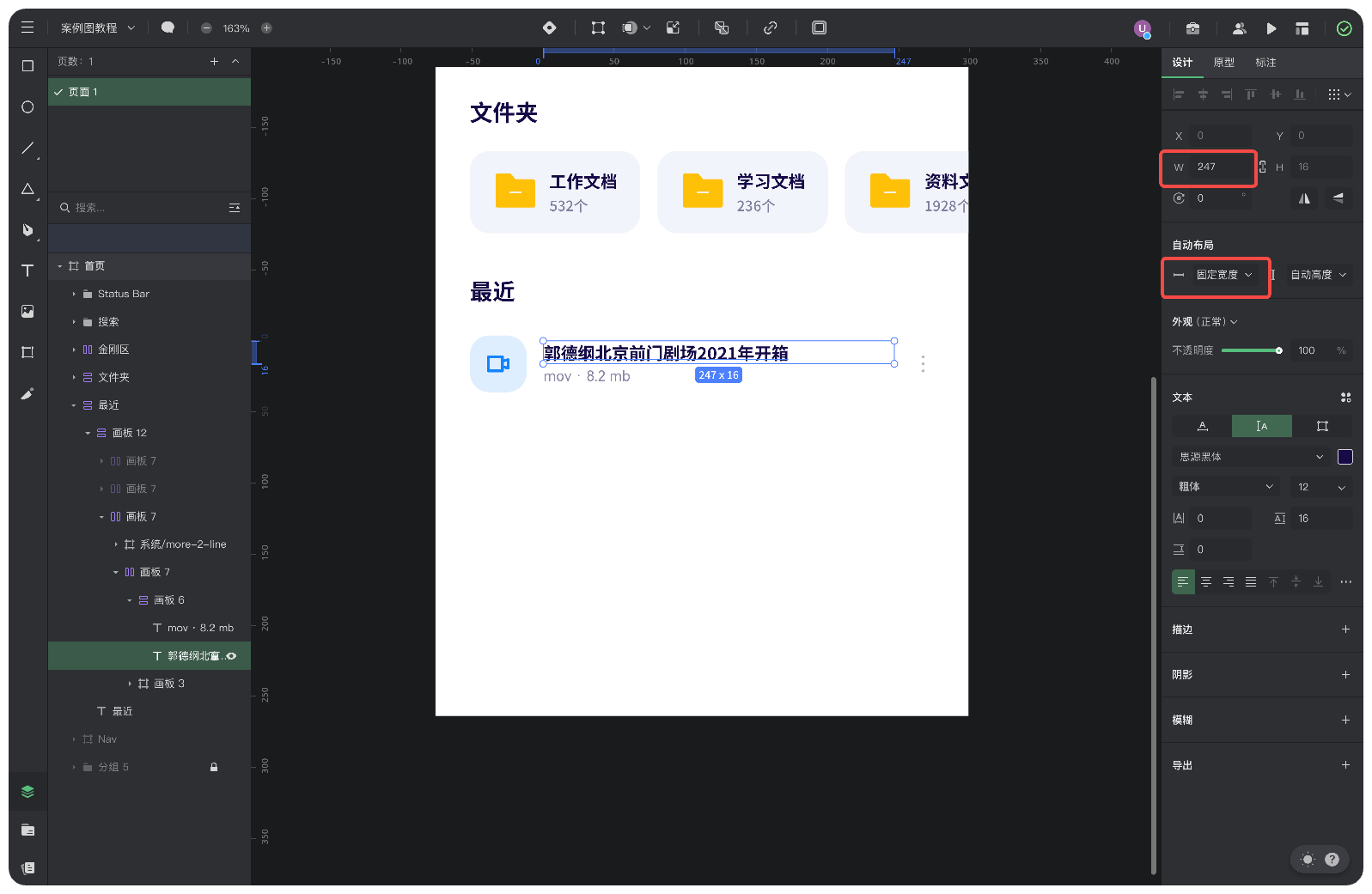Play the prototype preview
This screenshot has width=1372, height=894.
1271,28
